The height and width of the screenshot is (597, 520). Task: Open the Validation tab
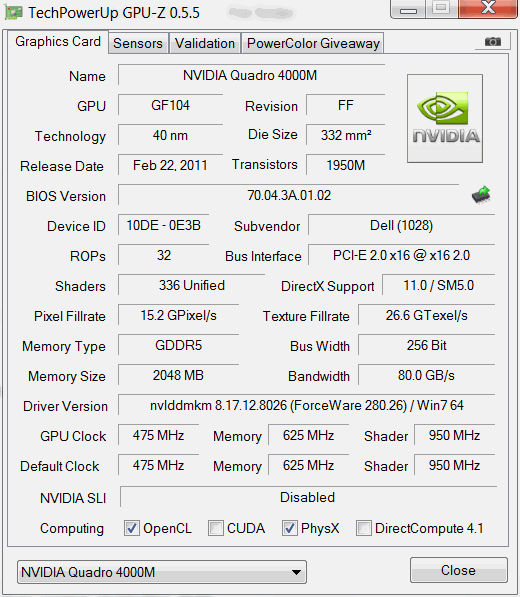(x=205, y=43)
